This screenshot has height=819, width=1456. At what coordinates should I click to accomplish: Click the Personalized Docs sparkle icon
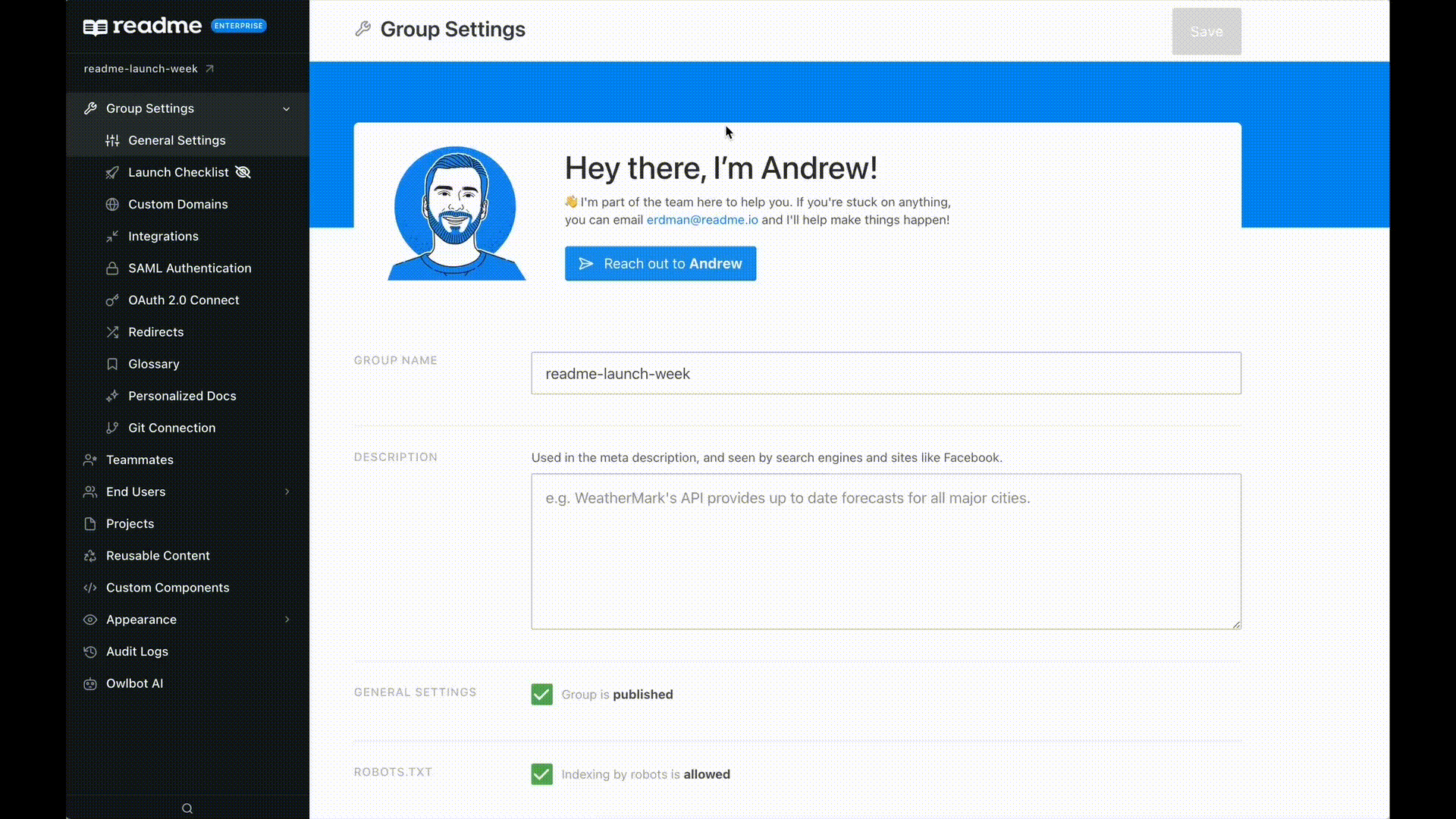112,396
